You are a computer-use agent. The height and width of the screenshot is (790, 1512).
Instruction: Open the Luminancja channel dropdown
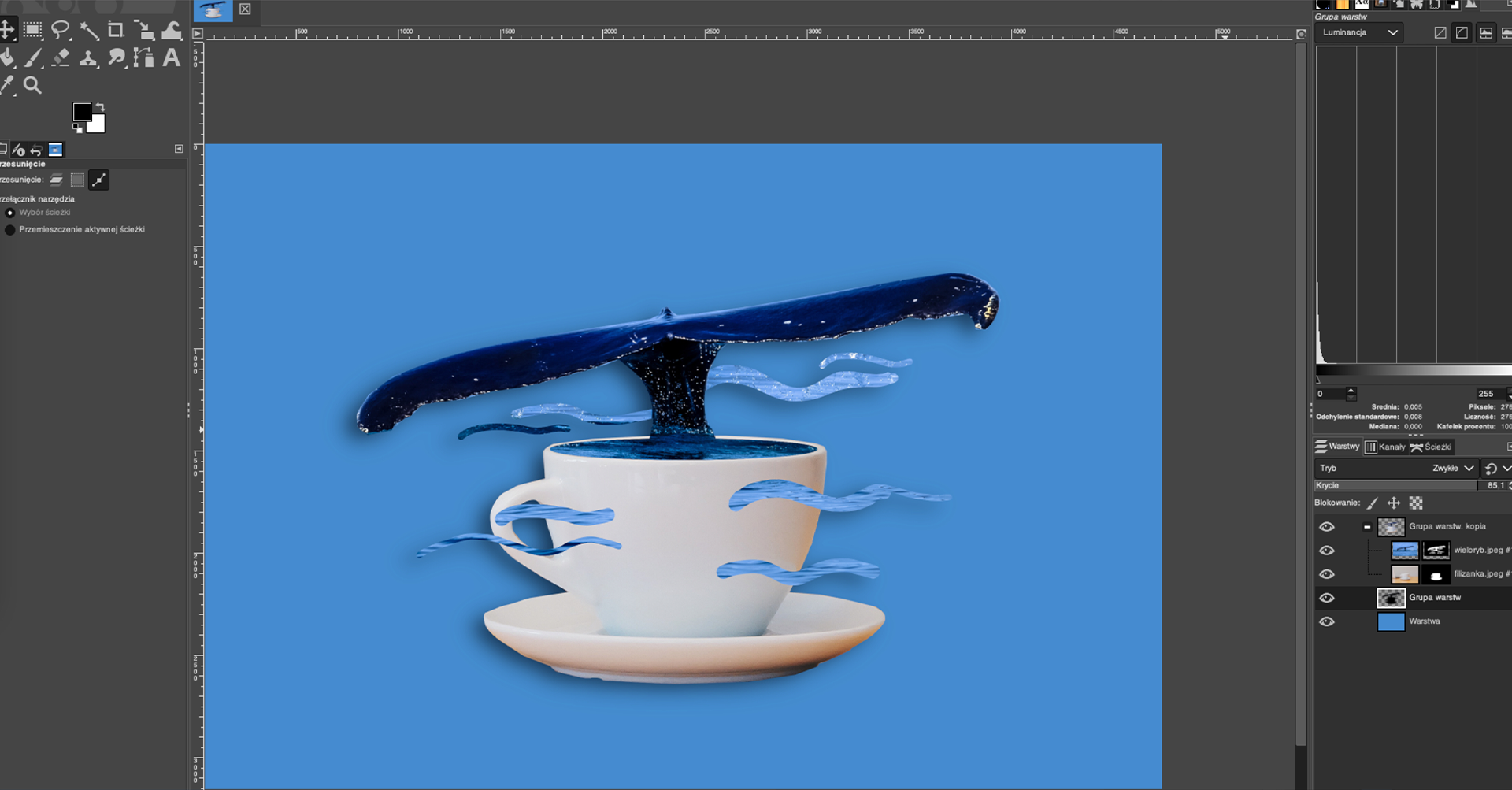click(x=1360, y=32)
